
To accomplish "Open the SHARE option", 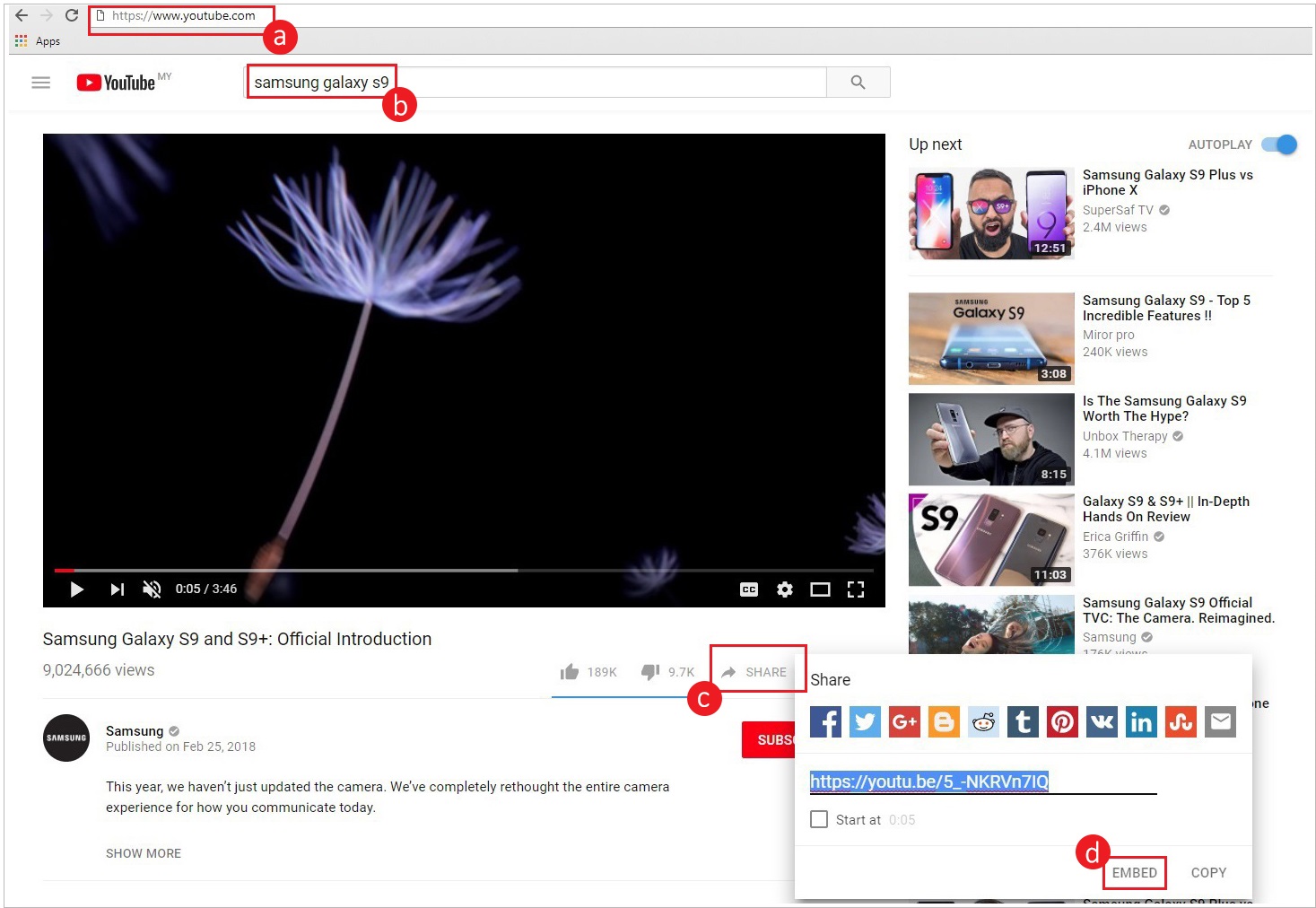I will click(754, 672).
